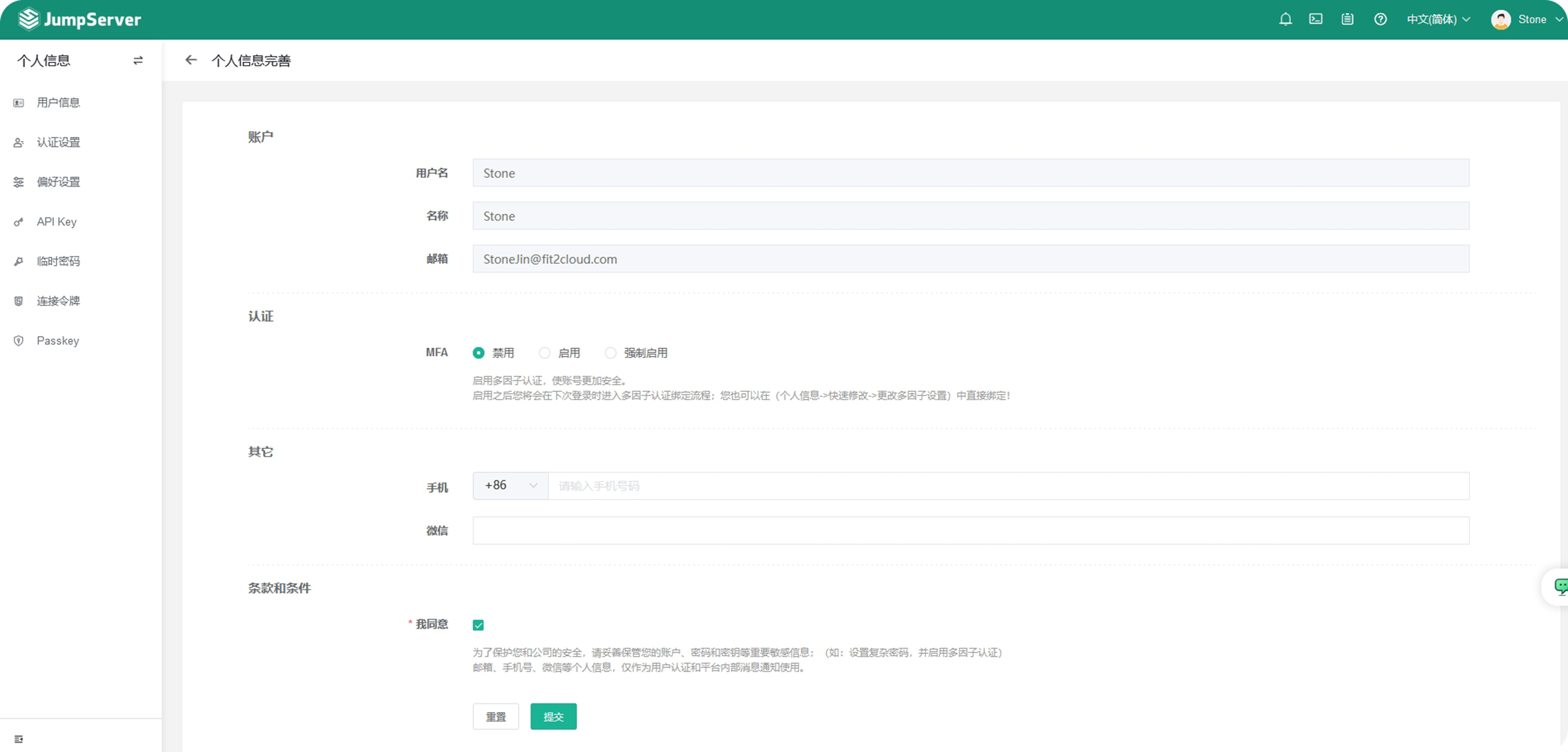Open the tickets list icon
Screen dimensions: 1568x752
pyautogui.click(x=1347, y=19)
